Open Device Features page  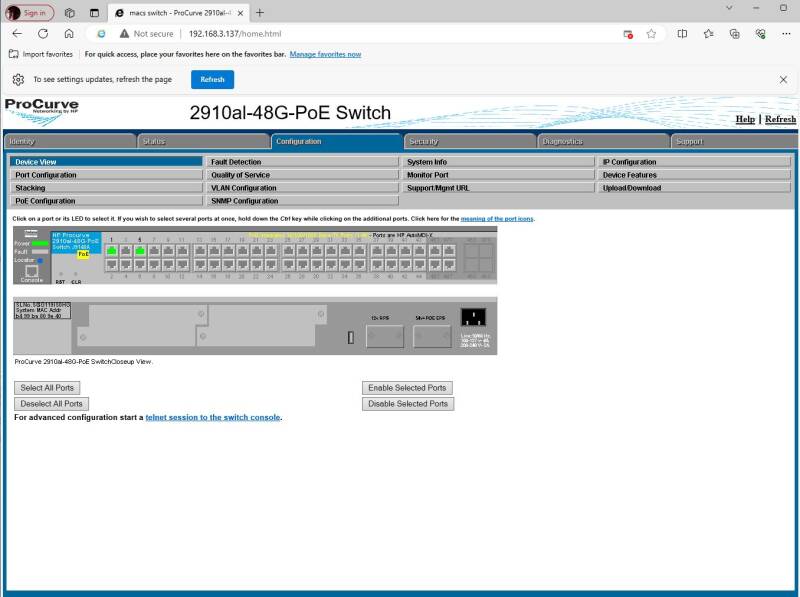(x=694, y=175)
